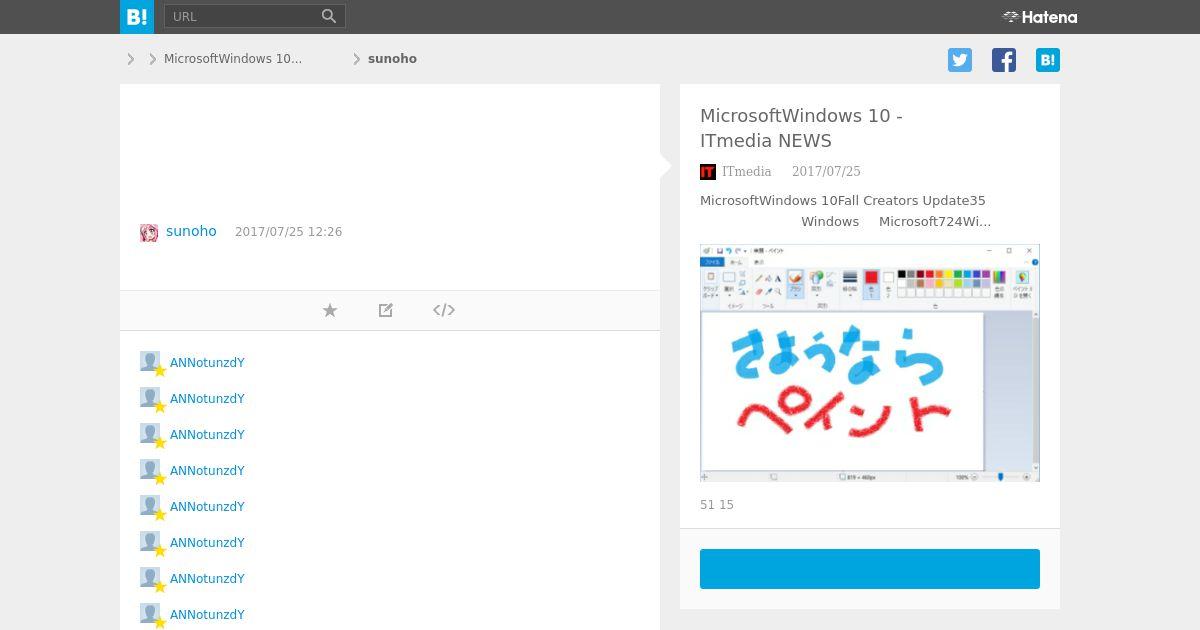Share on Twitter icon
This screenshot has height=630, width=1200.
tap(960, 60)
